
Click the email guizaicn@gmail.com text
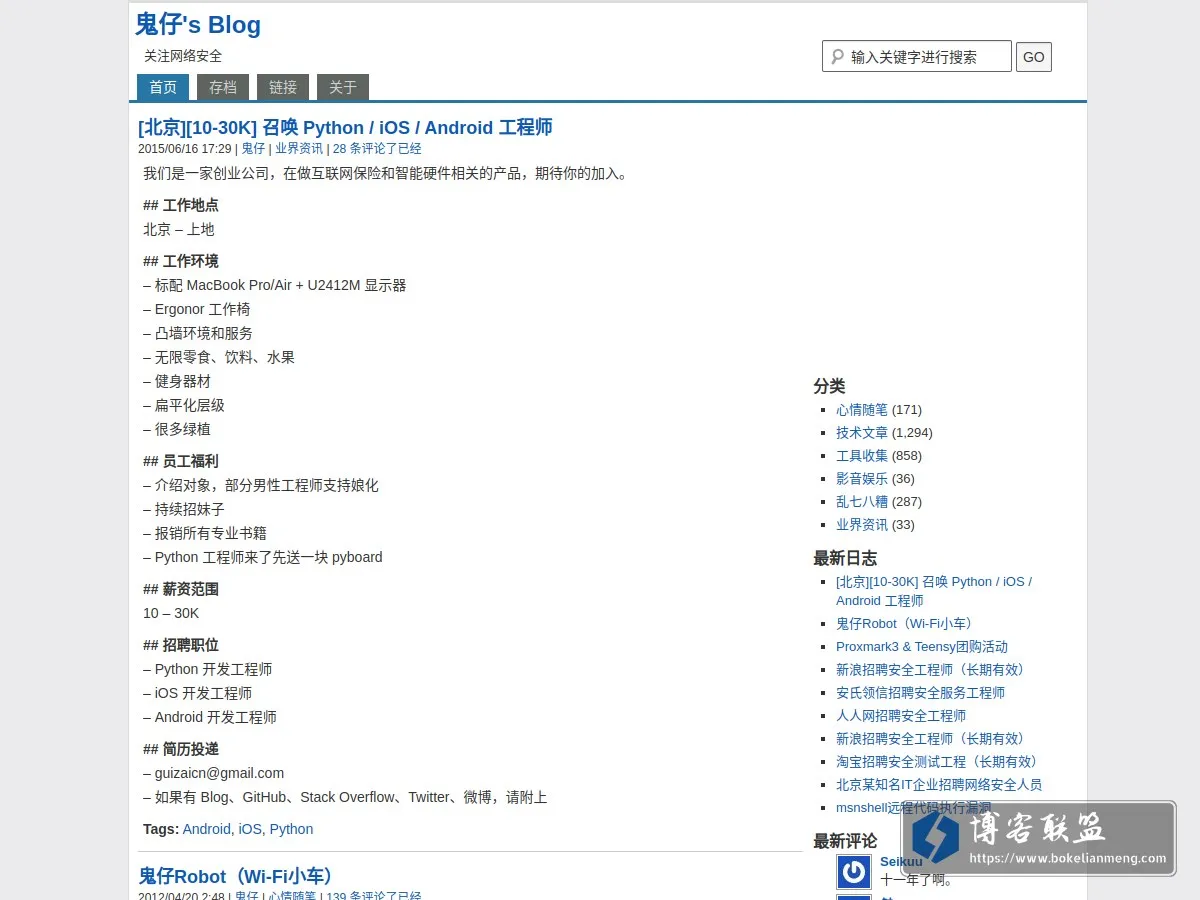pos(219,773)
